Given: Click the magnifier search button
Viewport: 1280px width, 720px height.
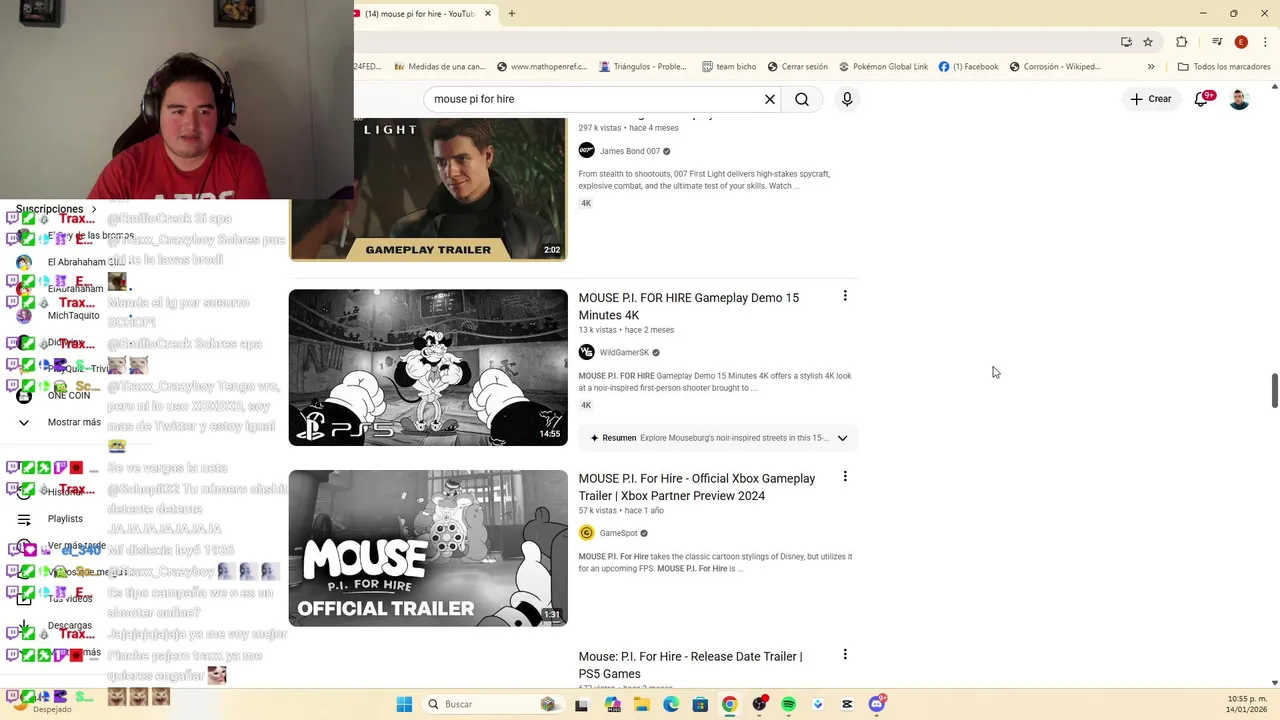Looking at the screenshot, I should 802,99.
